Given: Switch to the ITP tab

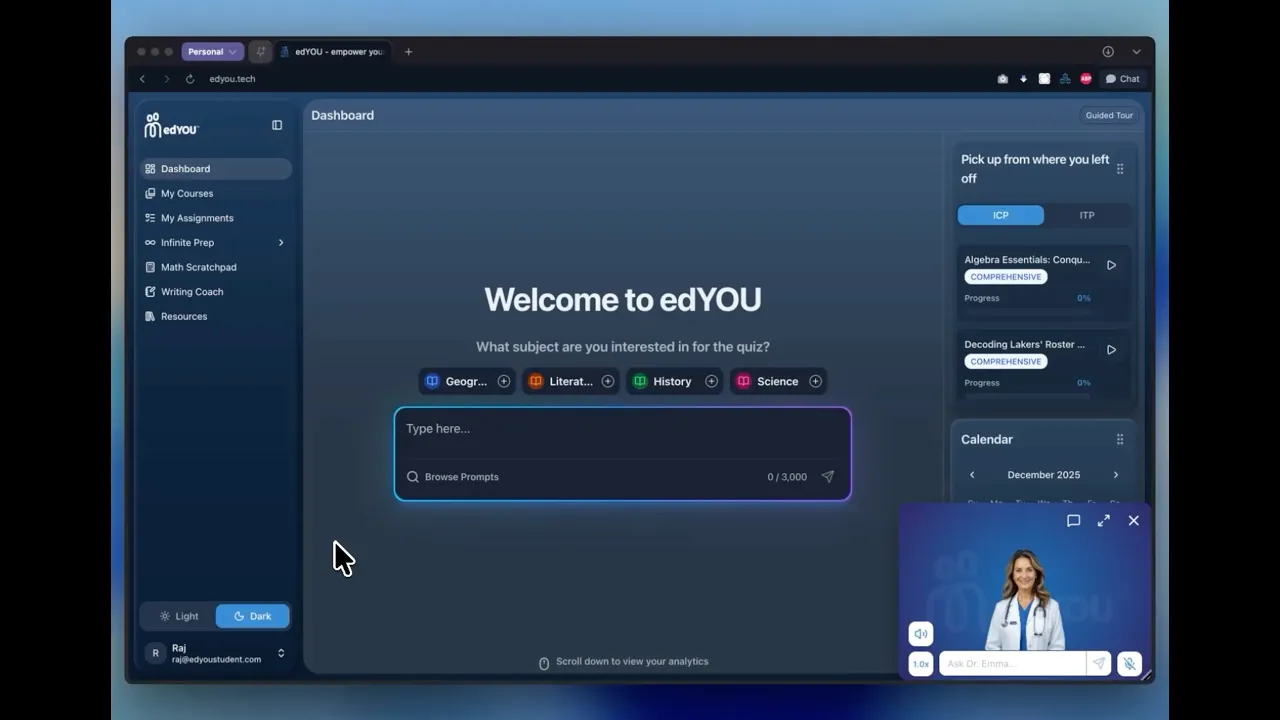Looking at the screenshot, I should [1087, 215].
